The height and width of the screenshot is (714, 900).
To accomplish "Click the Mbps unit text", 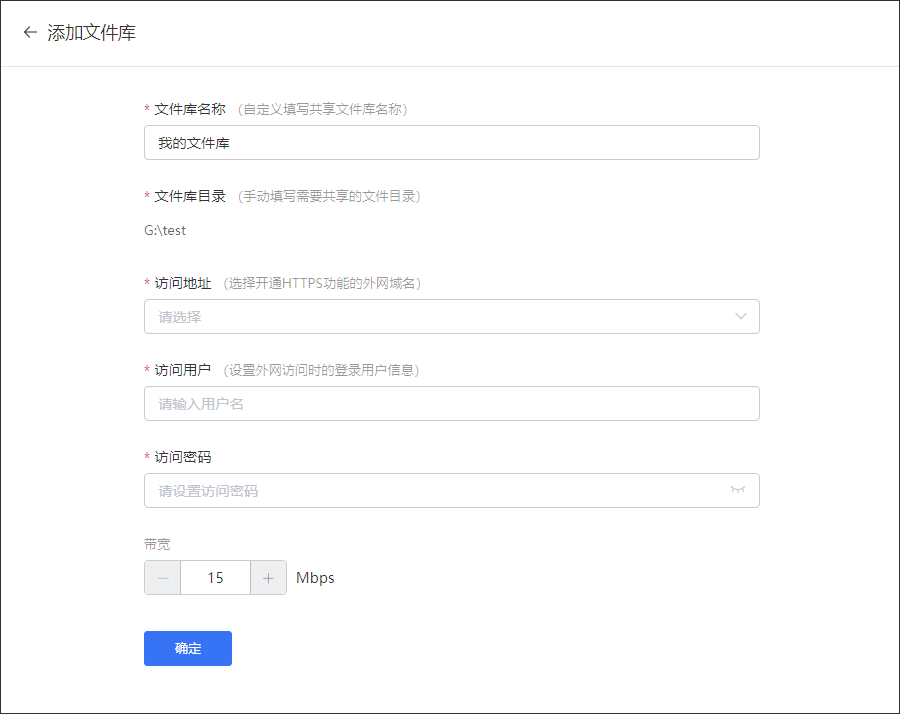I will [315, 578].
